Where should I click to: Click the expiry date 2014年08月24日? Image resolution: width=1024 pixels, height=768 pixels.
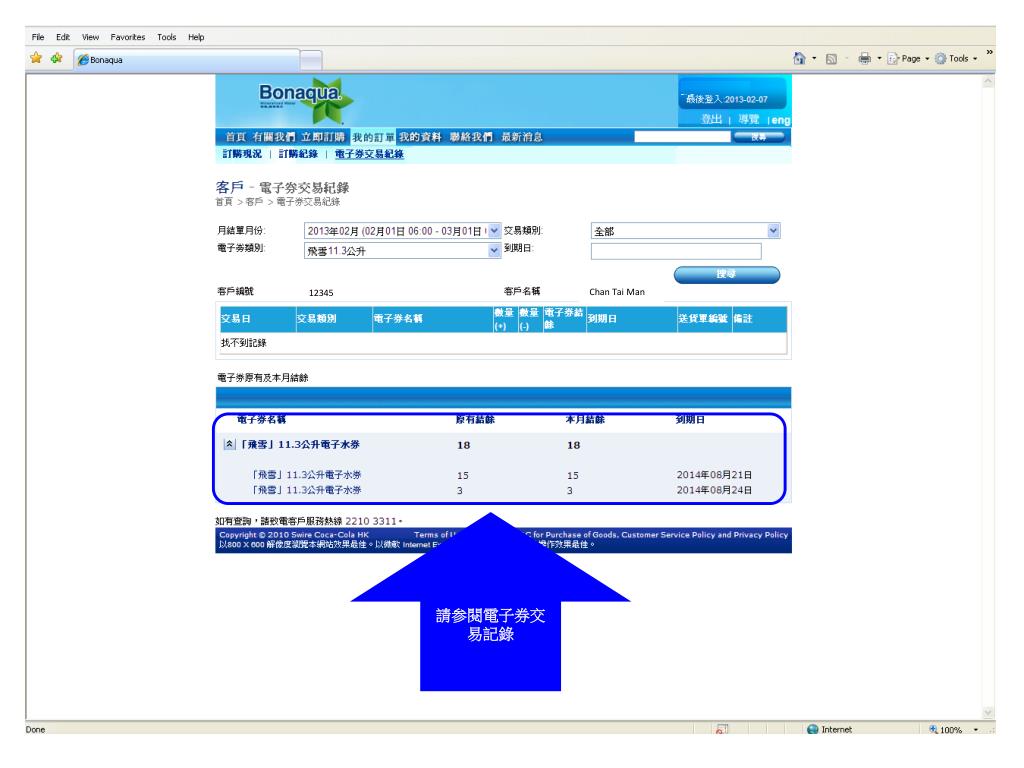click(x=714, y=490)
